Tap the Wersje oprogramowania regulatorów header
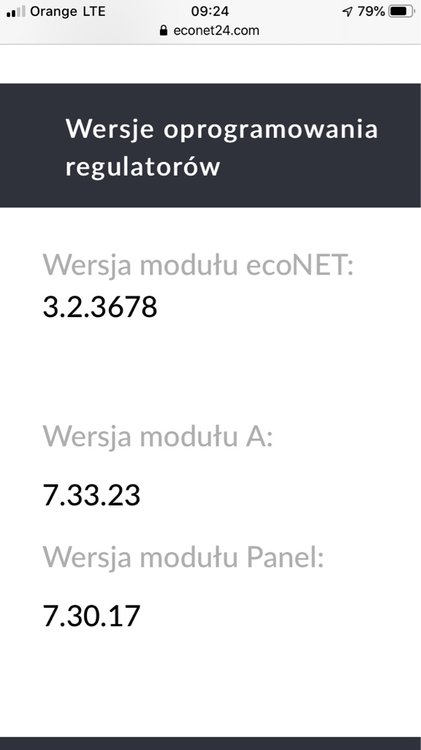 pos(210,145)
